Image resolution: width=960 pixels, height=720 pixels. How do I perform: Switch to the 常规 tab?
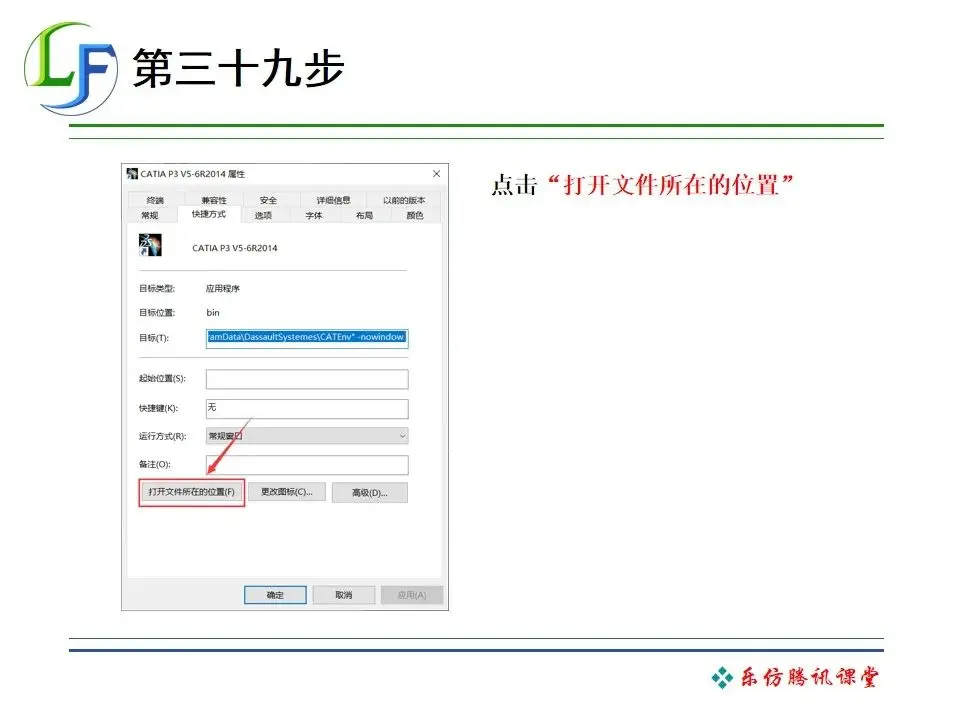[x=150, y=216]
